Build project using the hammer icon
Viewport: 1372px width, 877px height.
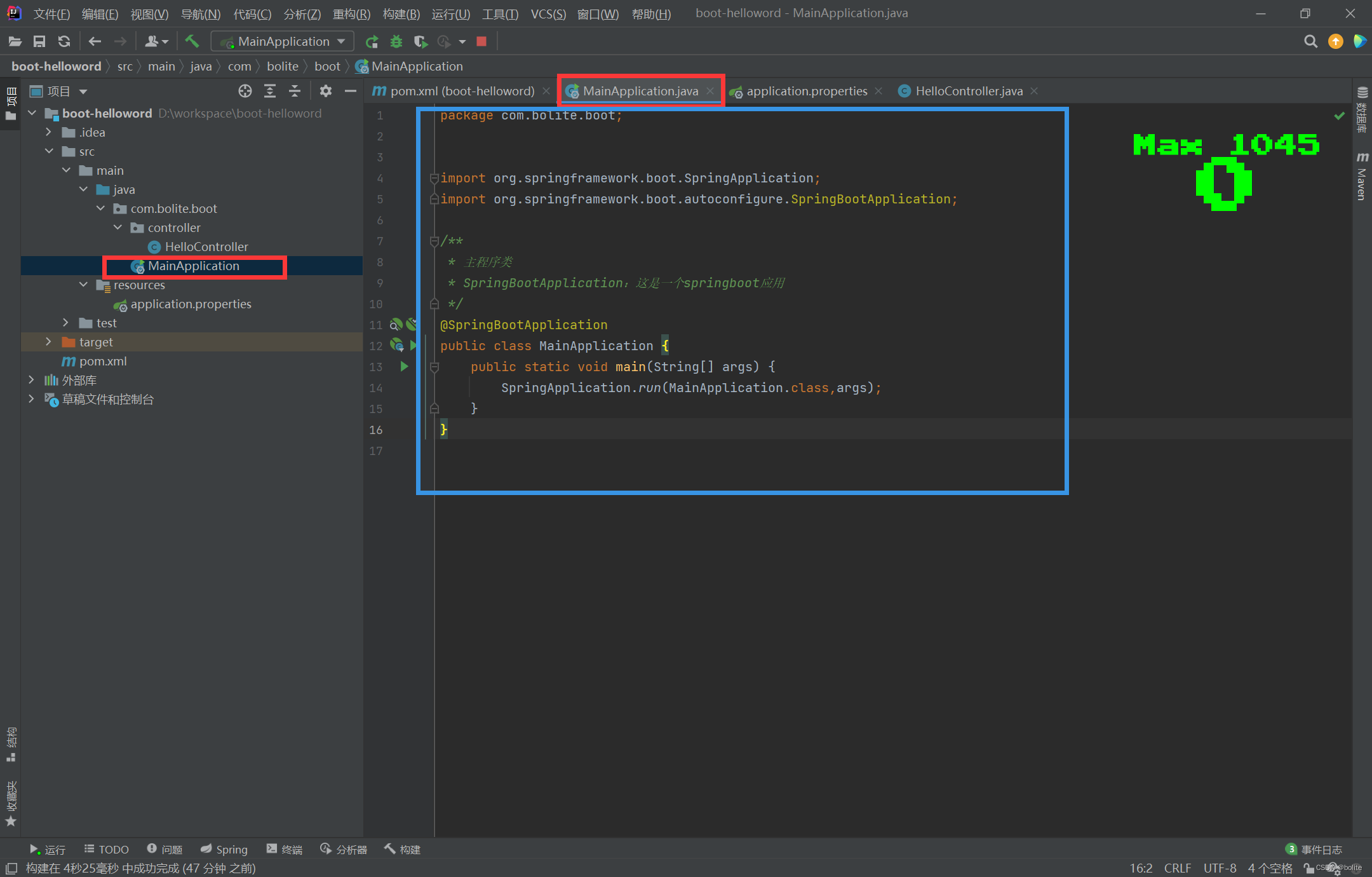tap(192, 42)
